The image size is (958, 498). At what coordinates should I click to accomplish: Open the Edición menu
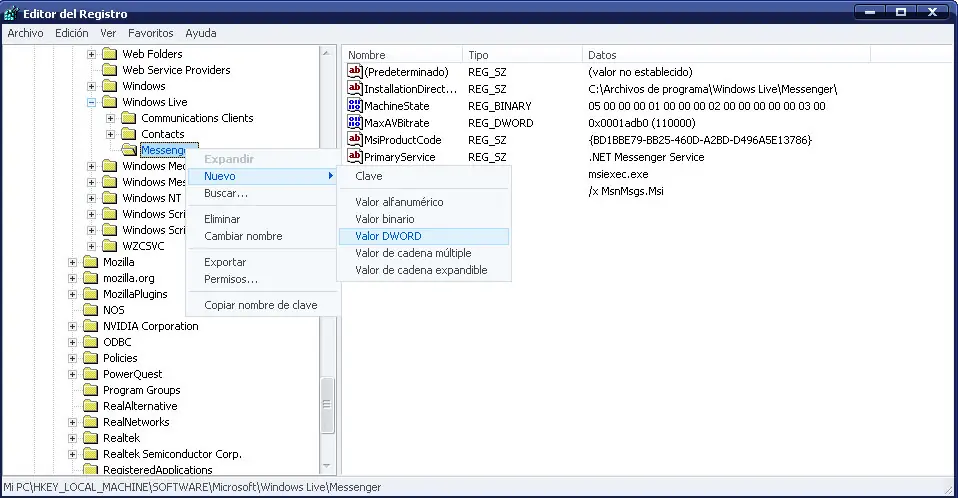[71, 33]
